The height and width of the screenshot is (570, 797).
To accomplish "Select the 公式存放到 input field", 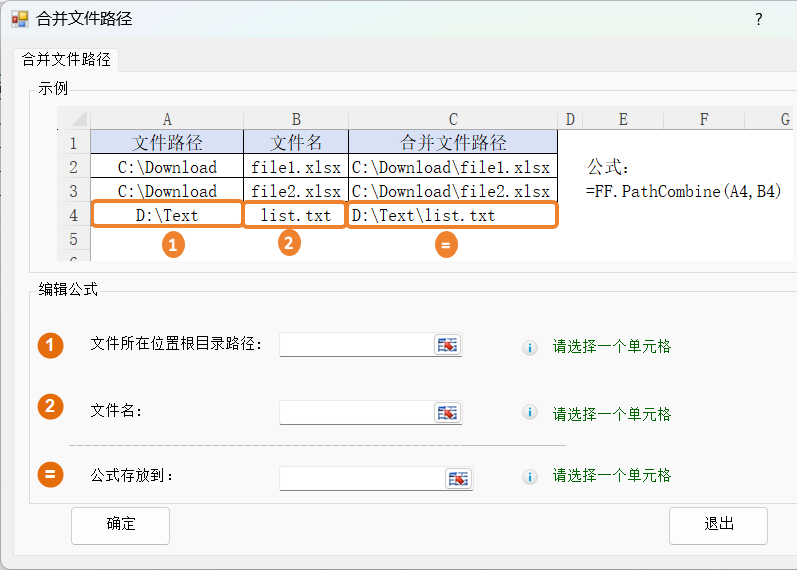I will [x=361, y=479].
